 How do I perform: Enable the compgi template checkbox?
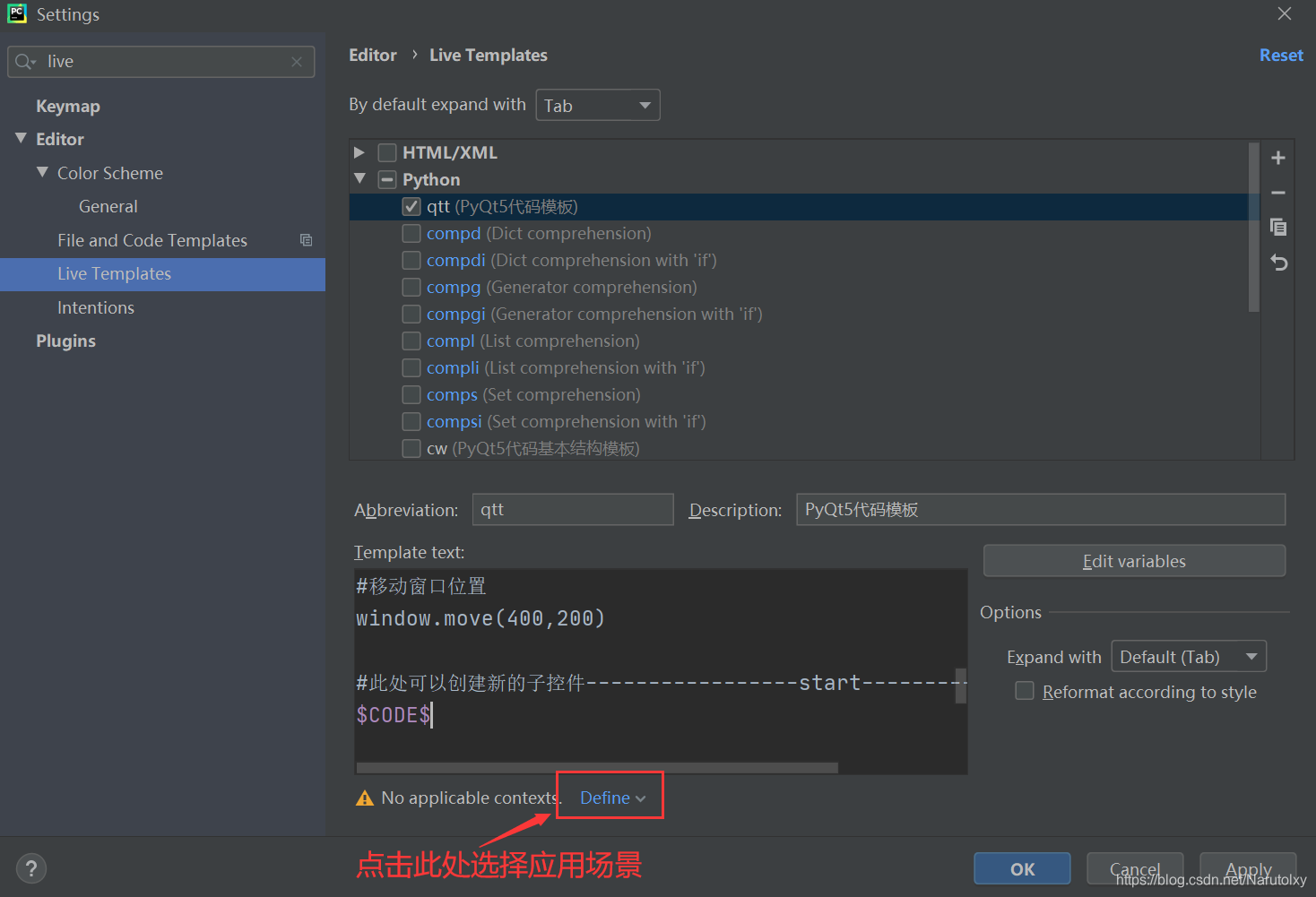click(411, 314)
